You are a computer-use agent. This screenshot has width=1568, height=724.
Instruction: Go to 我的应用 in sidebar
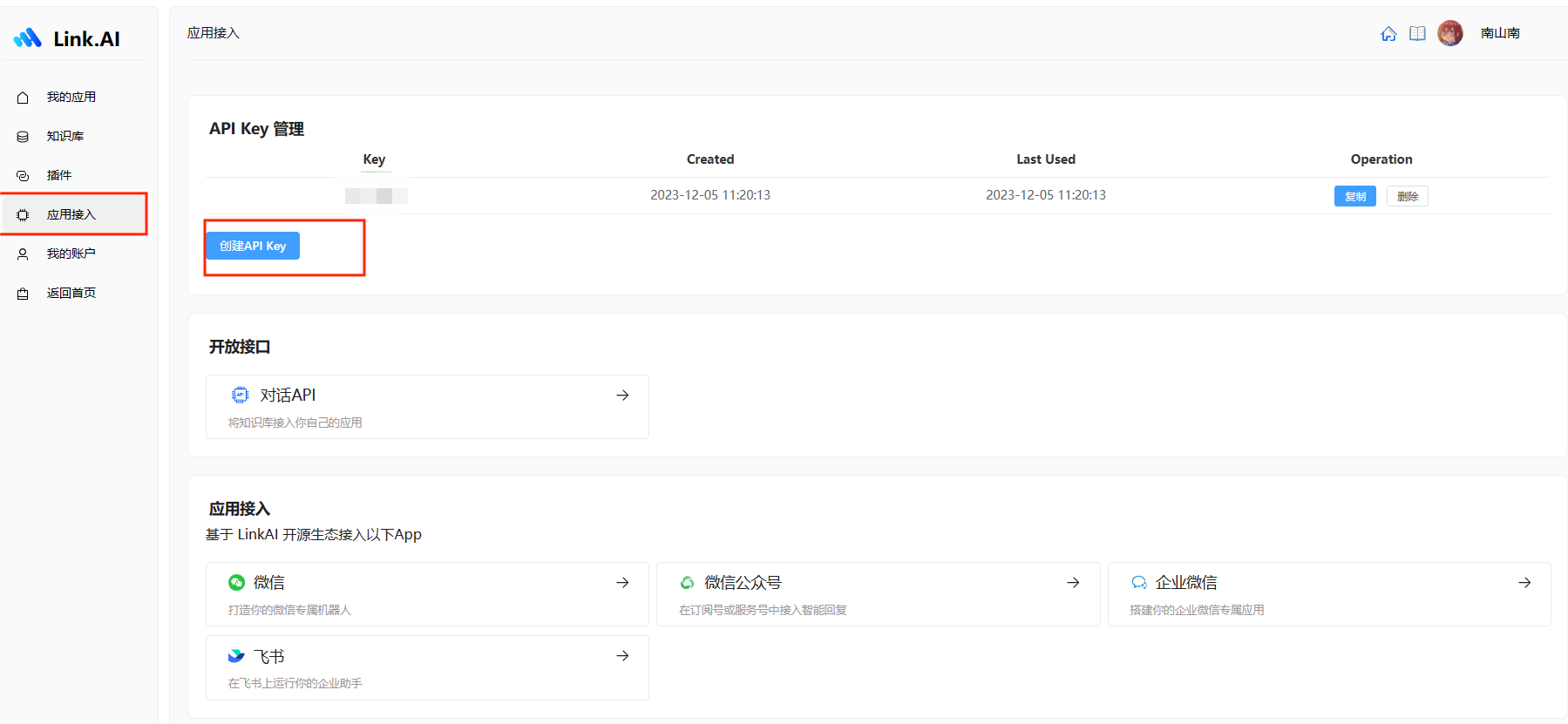click(71, 97)
